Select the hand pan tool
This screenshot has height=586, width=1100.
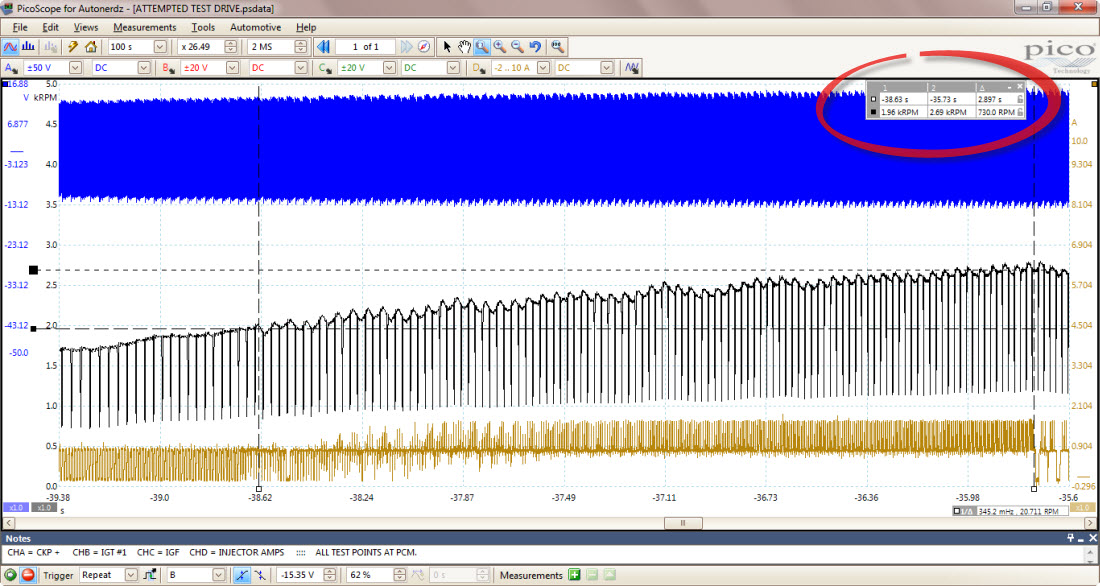(464, 47)
